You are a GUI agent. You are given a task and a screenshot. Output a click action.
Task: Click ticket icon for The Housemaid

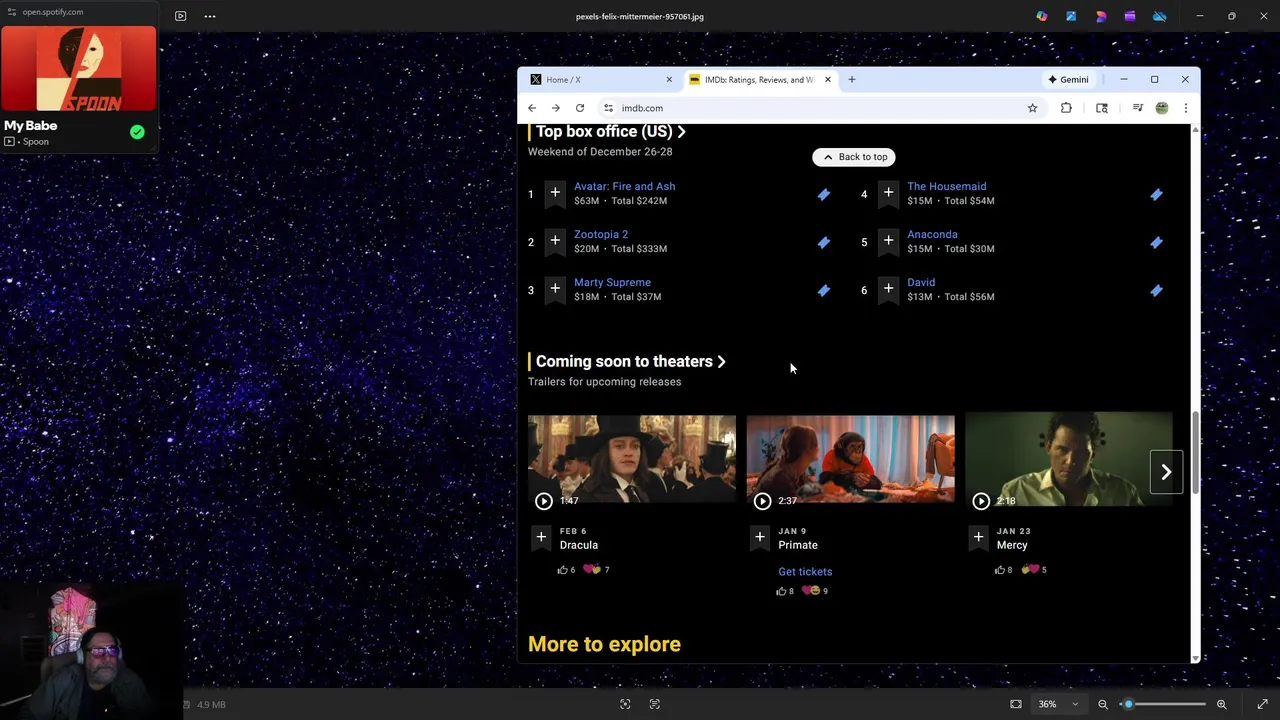point(1156,195)
